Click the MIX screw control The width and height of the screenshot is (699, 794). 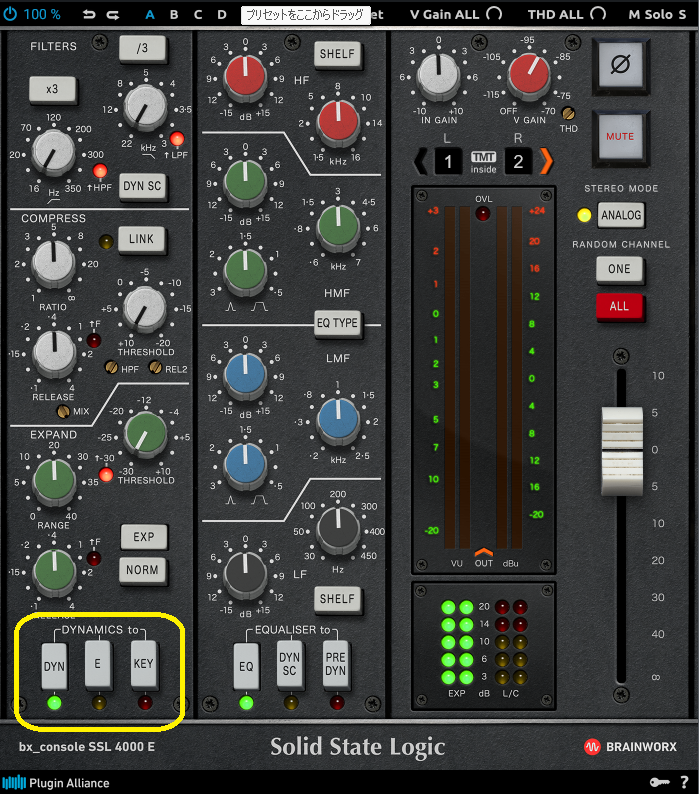[x=63, y=411]
